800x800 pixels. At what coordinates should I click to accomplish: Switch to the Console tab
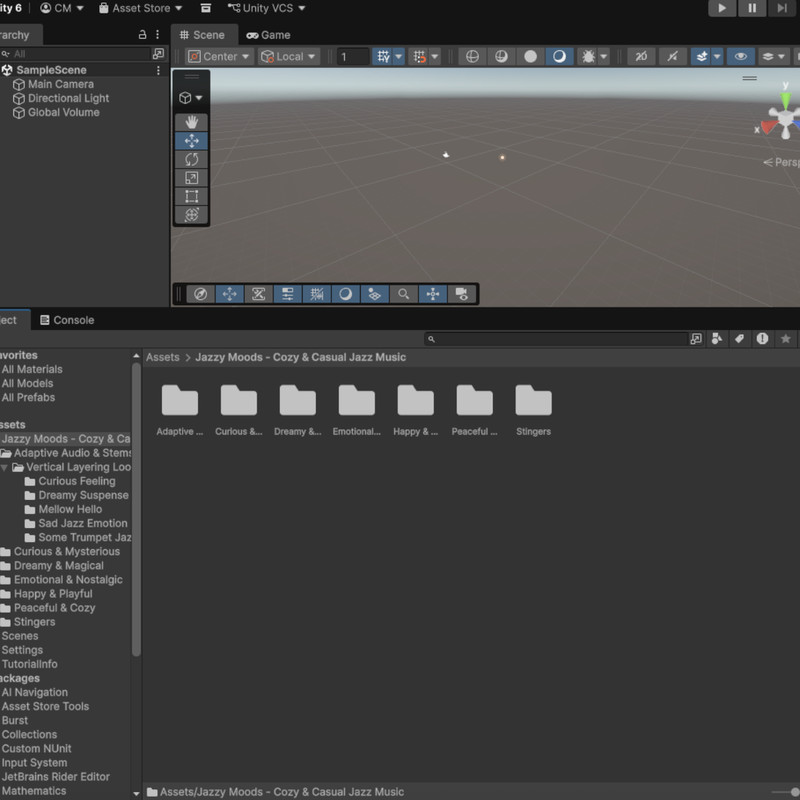click(67, 320)
